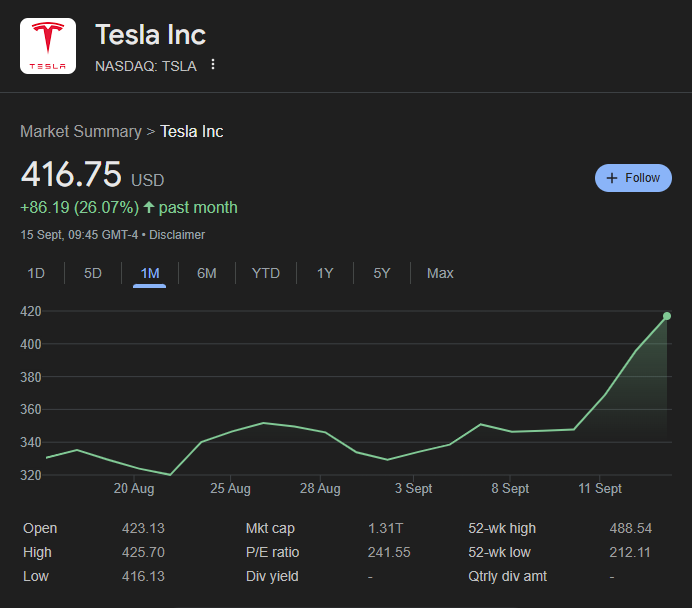Click the past month label
The height and width of the screenshot is (608, 692).
click(x=198, y=207)
